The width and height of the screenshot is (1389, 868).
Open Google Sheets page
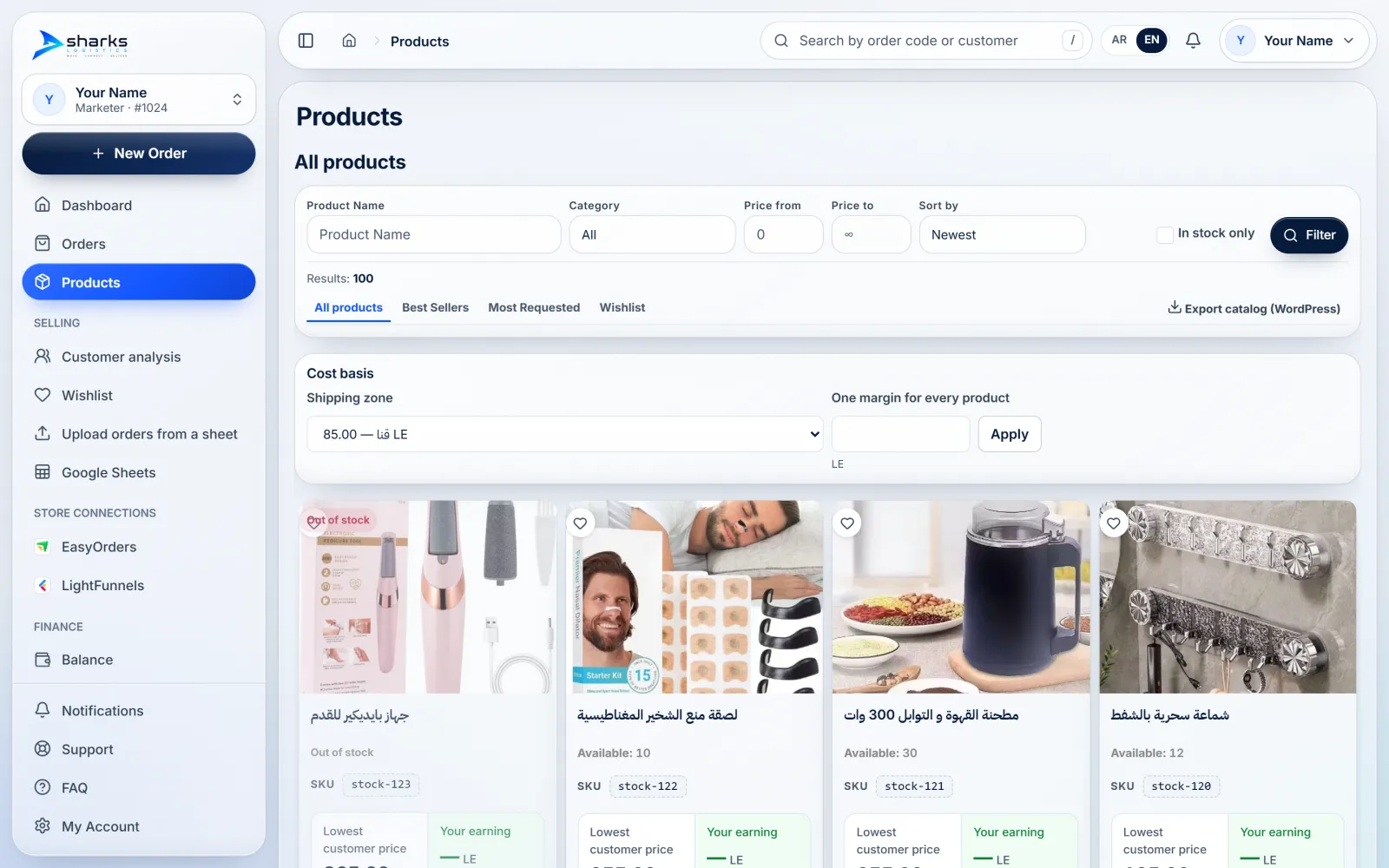(x=139, y=472)
